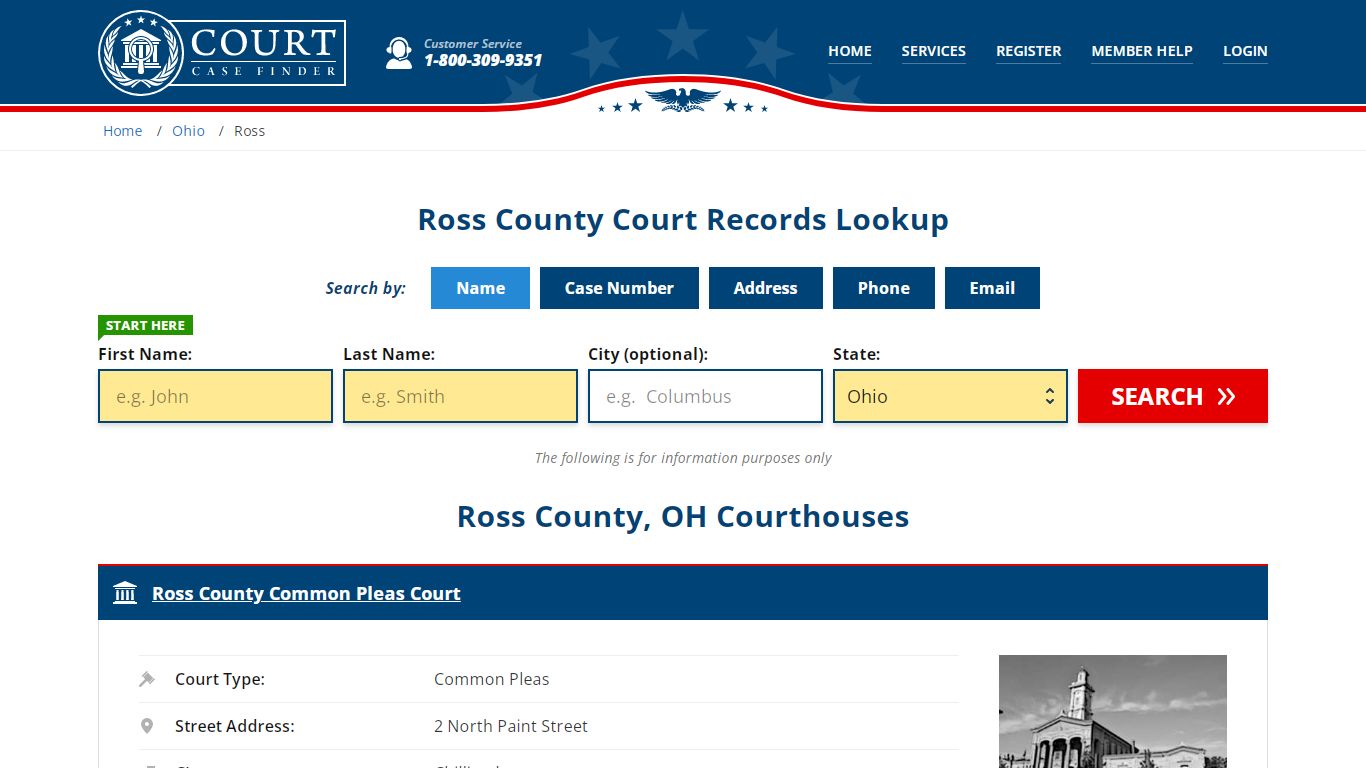Select the Name search tab
The width and height of the screenshot is (1366, 768).
tap(480, 288)
